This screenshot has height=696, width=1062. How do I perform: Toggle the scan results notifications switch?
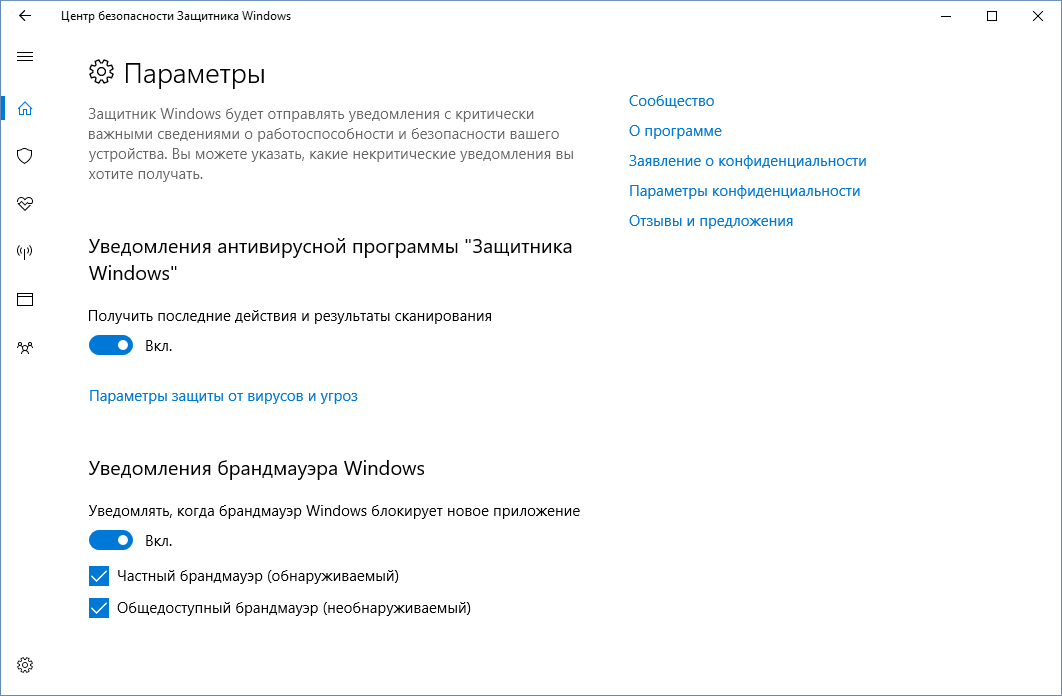point(111,345)
